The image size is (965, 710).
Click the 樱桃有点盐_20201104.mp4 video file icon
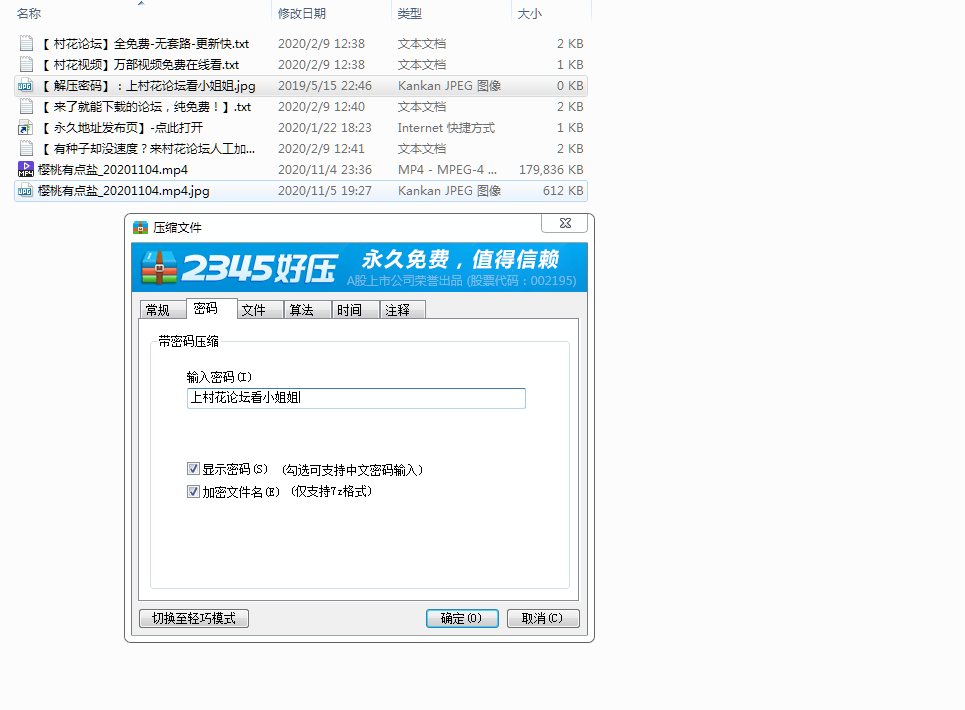(x=26, y=170)
